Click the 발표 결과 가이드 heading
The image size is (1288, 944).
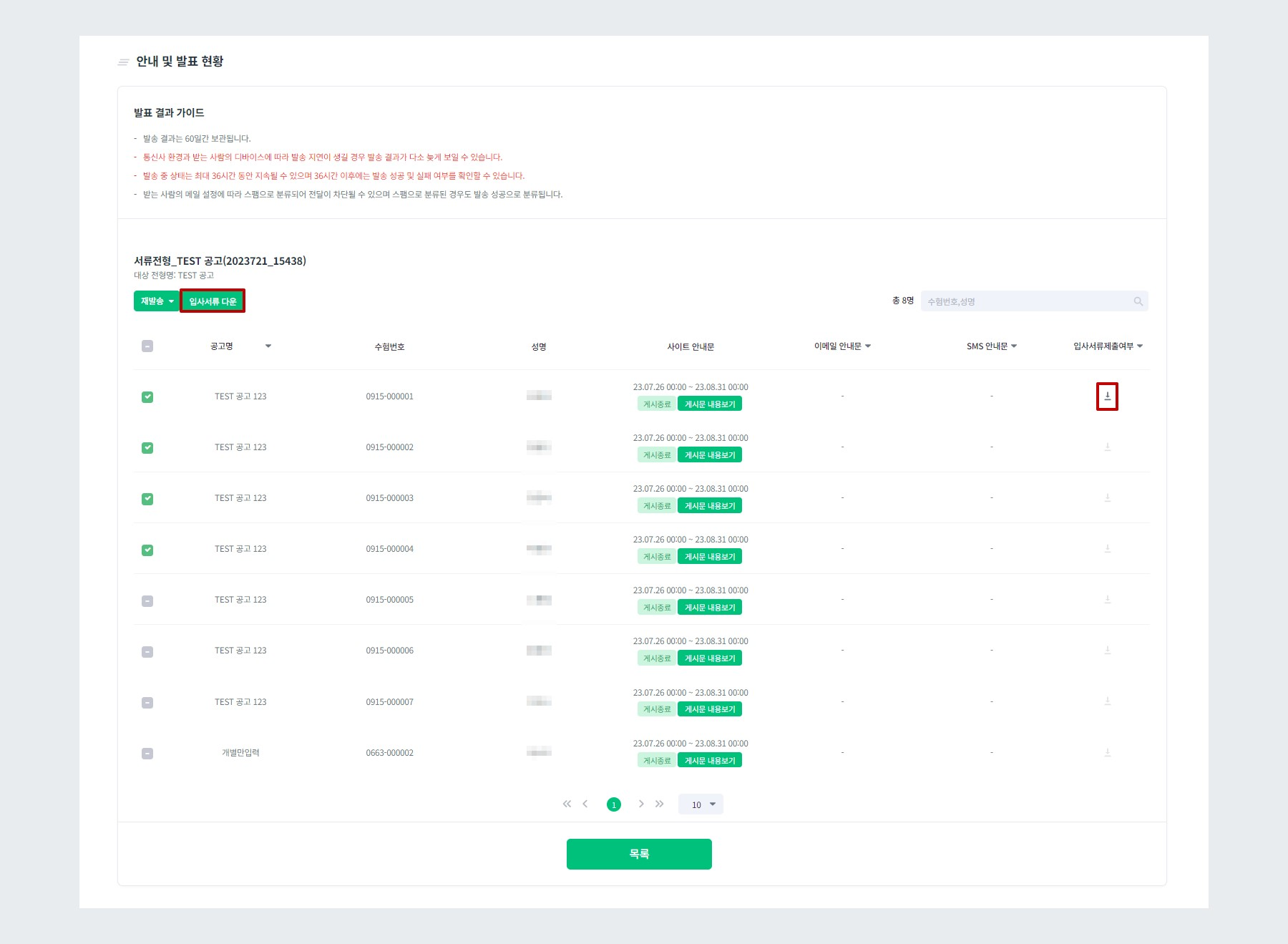[169, 113]
